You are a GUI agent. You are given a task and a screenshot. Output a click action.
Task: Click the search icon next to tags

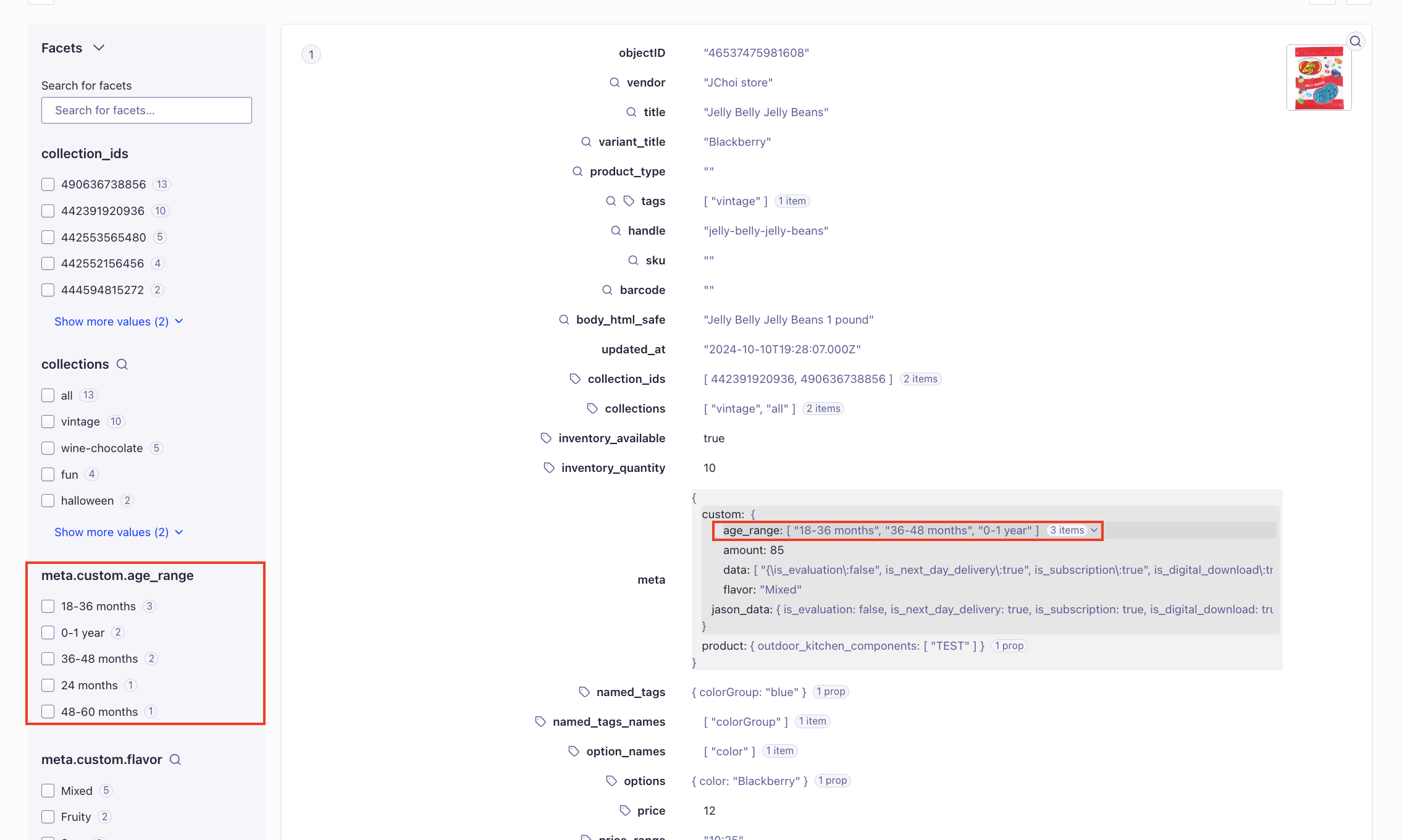point(611,201)
